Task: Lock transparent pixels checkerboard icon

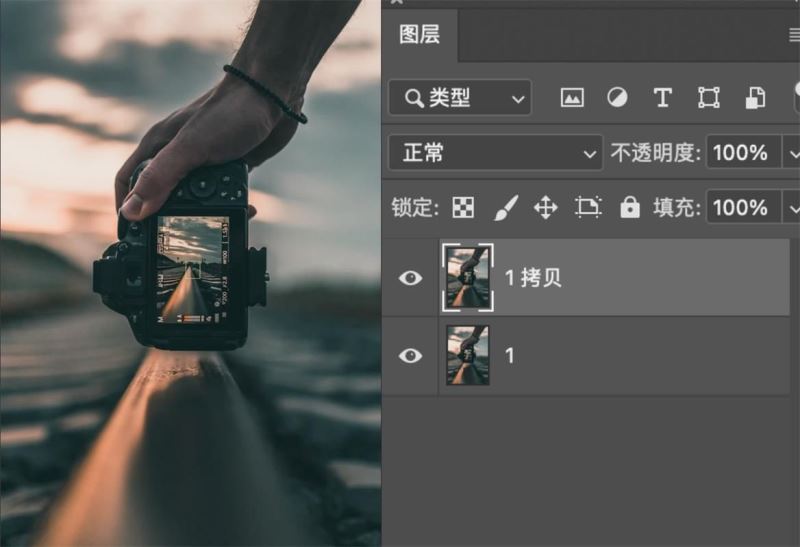Action: [x=463, y=208]
